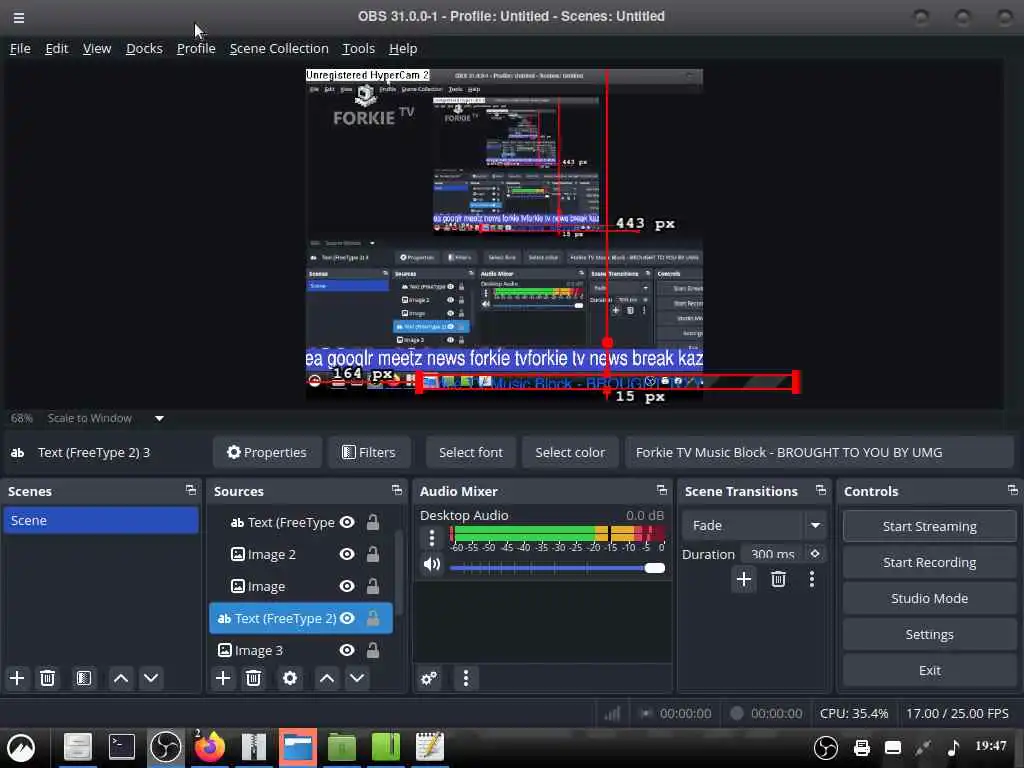Open transition properties three-dot menu
1024x768 pixels.
812,579
